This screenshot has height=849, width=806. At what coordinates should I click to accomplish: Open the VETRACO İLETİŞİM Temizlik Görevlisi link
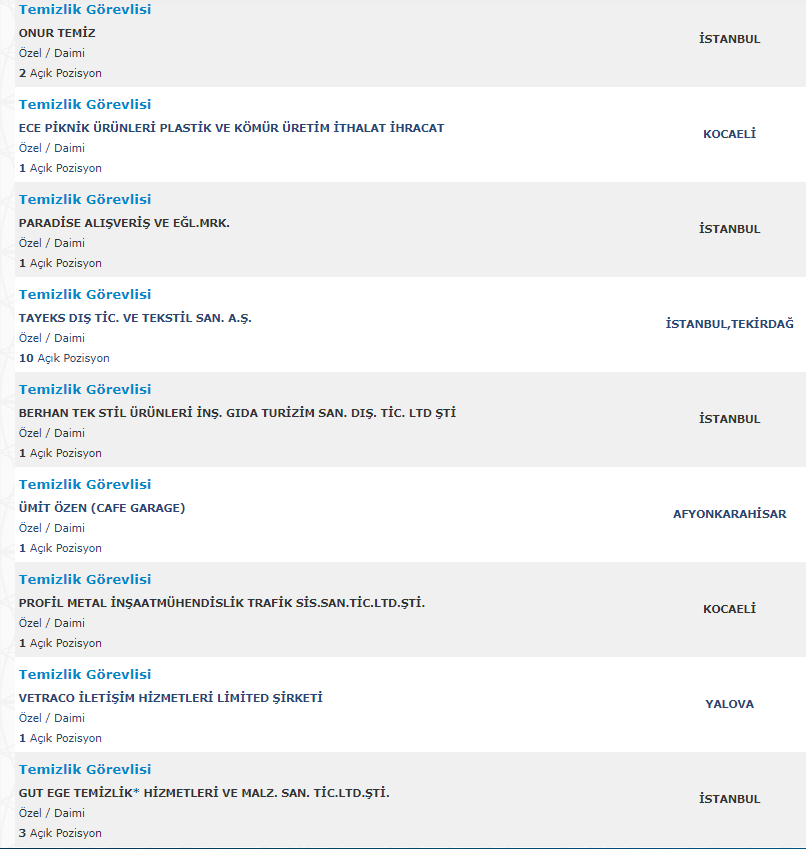(x=85, y=674)
